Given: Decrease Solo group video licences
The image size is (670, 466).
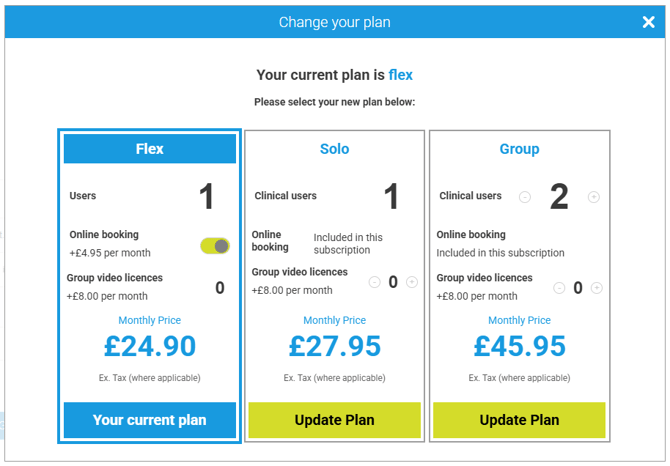Looking at the screenshot, I should 375,282.
